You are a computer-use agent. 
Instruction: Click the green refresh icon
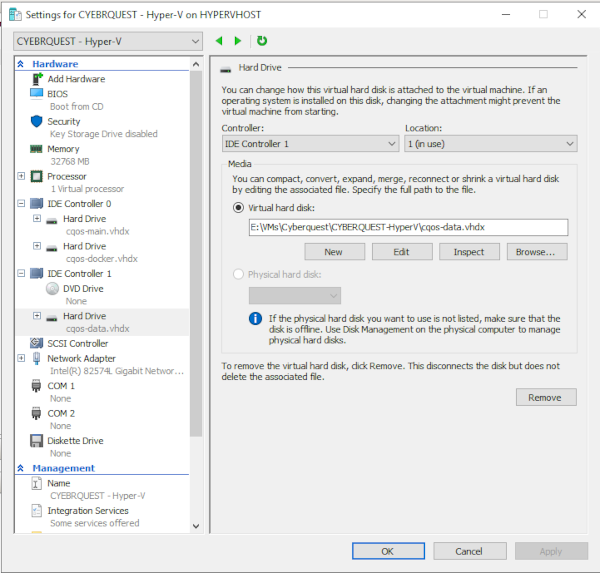click(262, 41)
